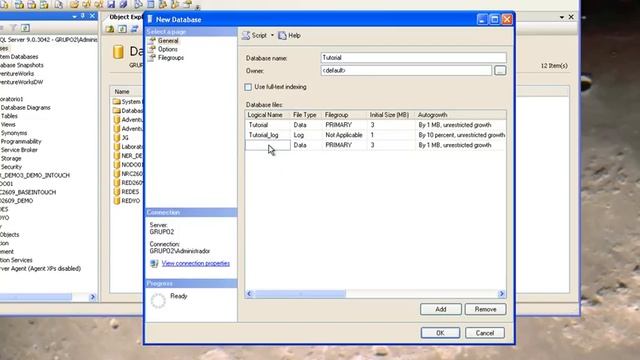This screenshot has width=640, height=360.
Task: Select the System folder in details list
Action: [127, 102]
